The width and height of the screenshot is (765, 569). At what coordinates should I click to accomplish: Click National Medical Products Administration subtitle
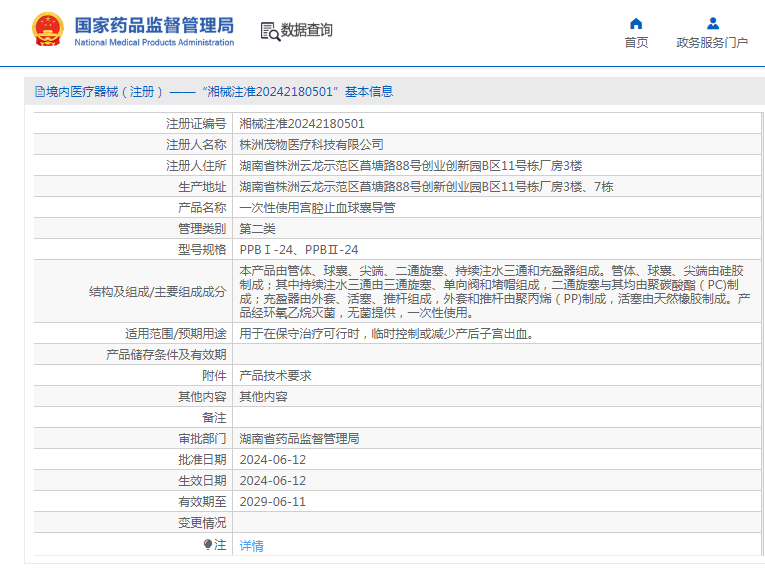(154, 42)
